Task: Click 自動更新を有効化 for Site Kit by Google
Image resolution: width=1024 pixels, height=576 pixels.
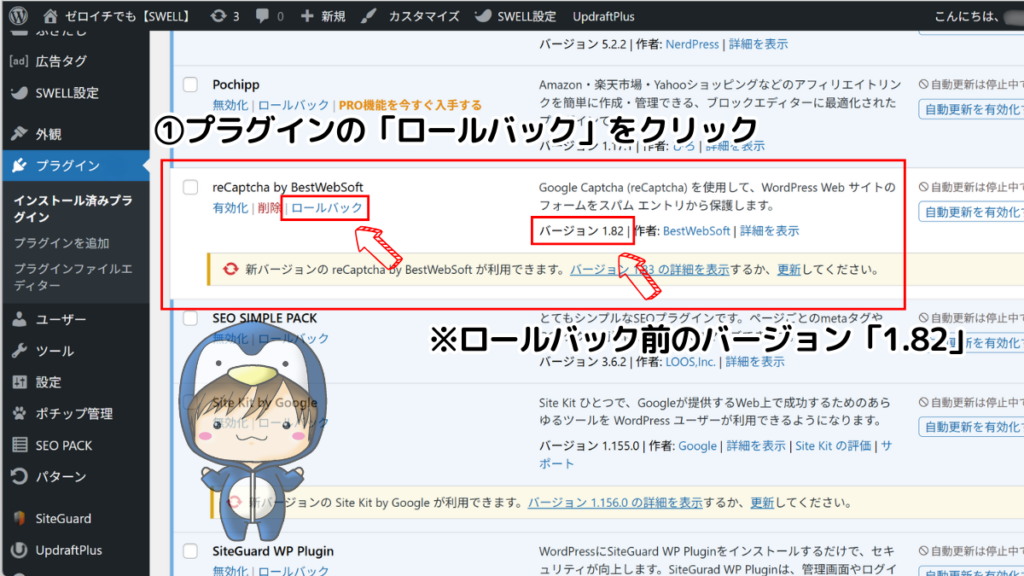Action: coord(972,426)
